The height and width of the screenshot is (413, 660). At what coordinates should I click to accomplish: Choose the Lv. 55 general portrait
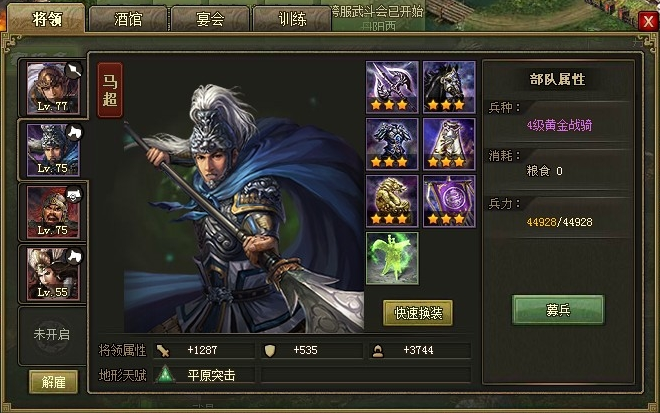click(53, 274)
